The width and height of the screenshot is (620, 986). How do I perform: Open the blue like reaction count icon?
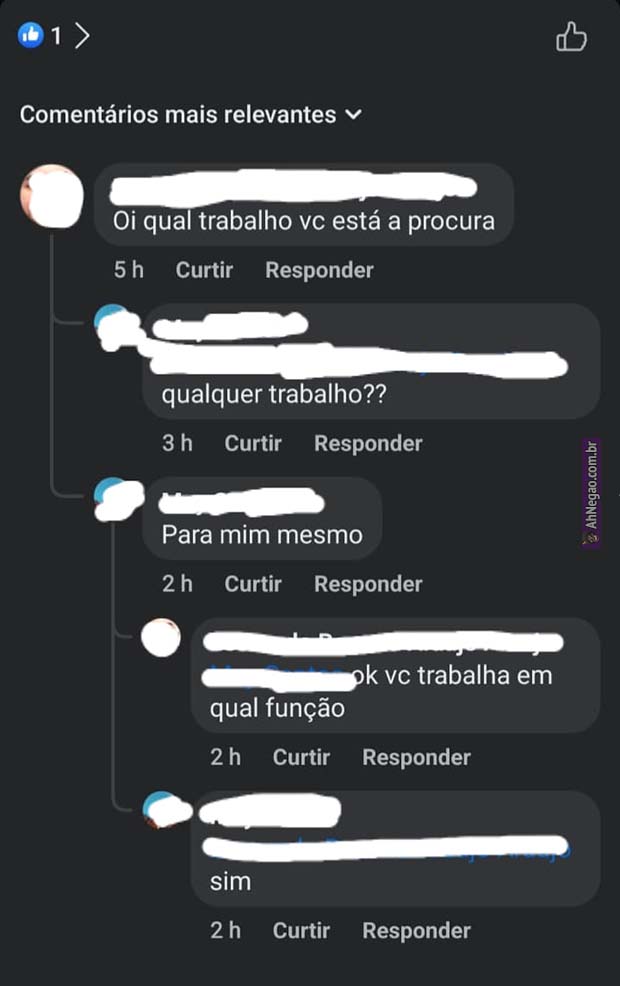tap(31, 35)
